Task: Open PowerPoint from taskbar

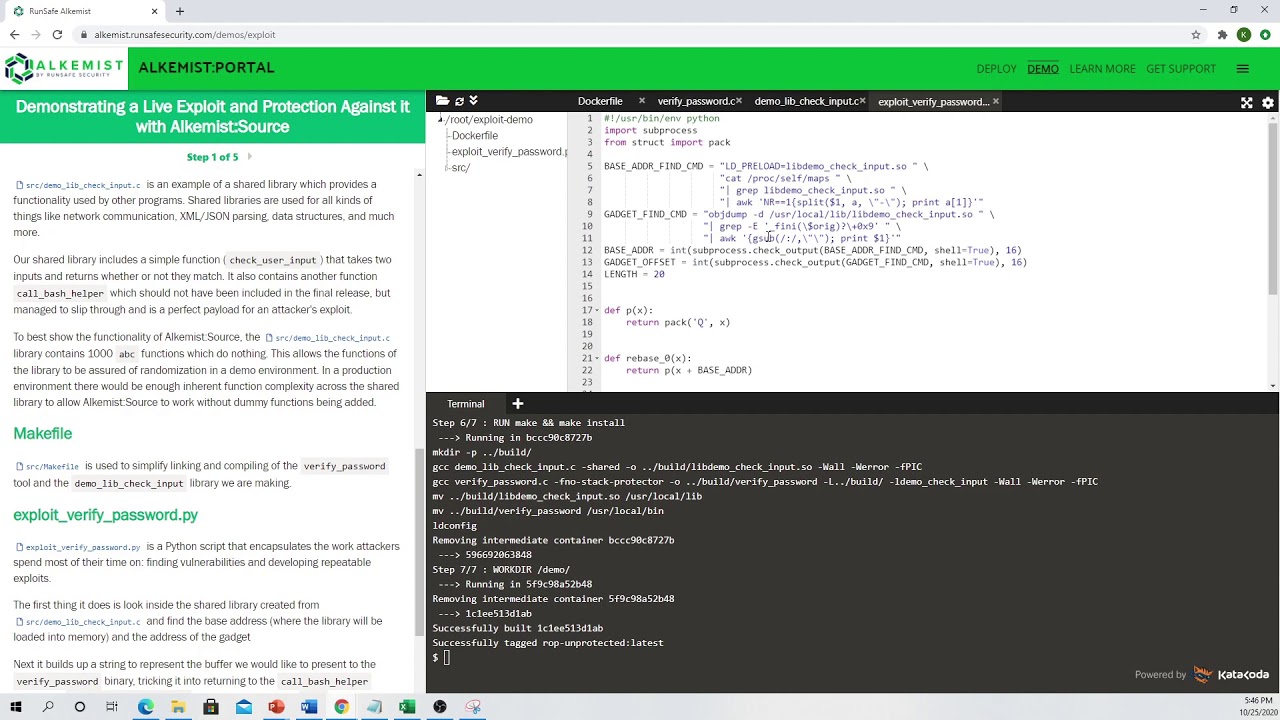Action: point(276,707)
